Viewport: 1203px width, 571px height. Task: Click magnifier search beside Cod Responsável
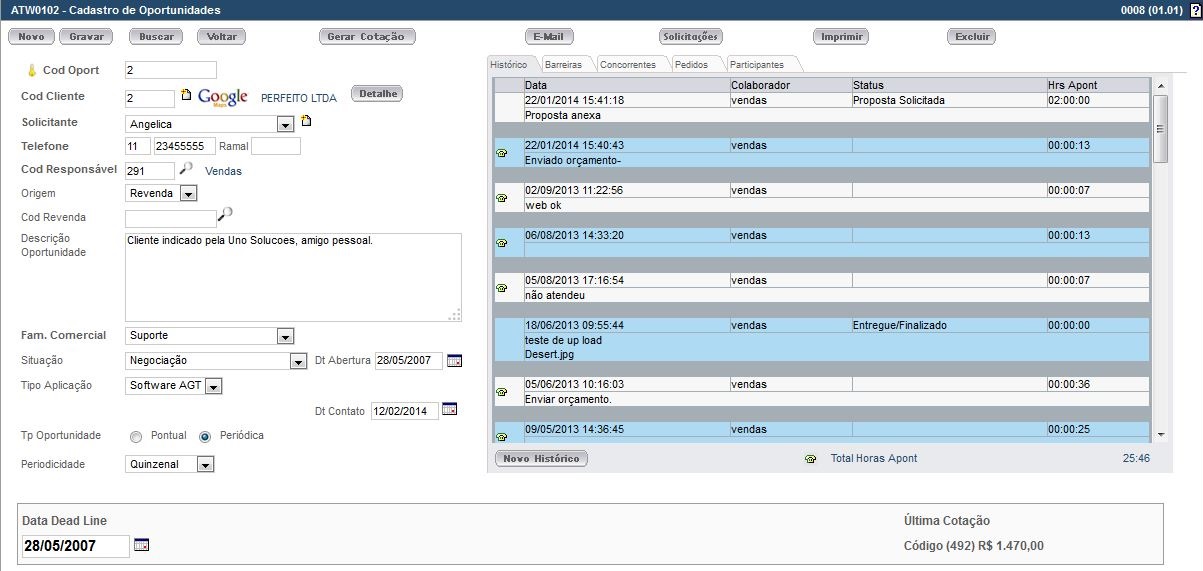(x=186, y=169)
